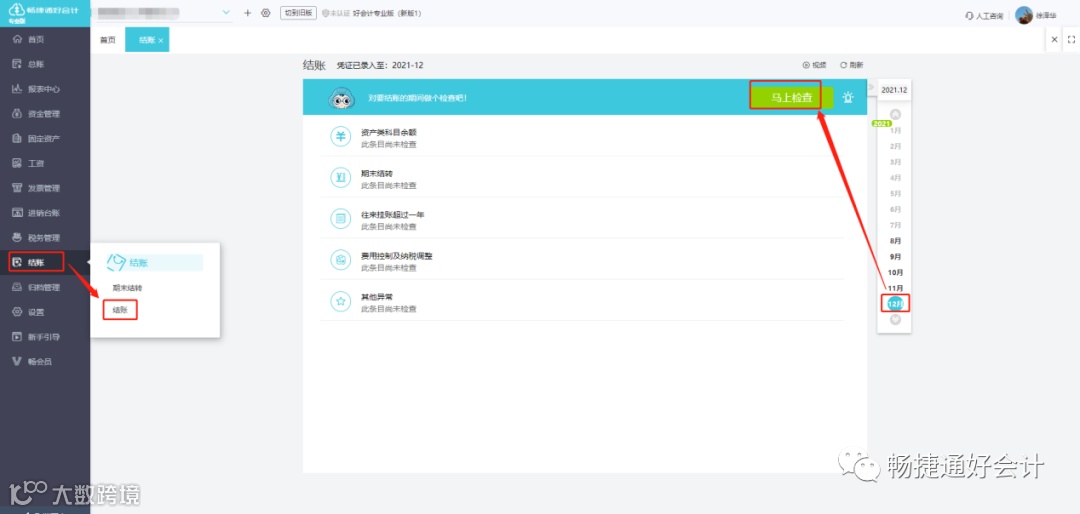Click the 资产类科目余额 row text

[388, 132]
